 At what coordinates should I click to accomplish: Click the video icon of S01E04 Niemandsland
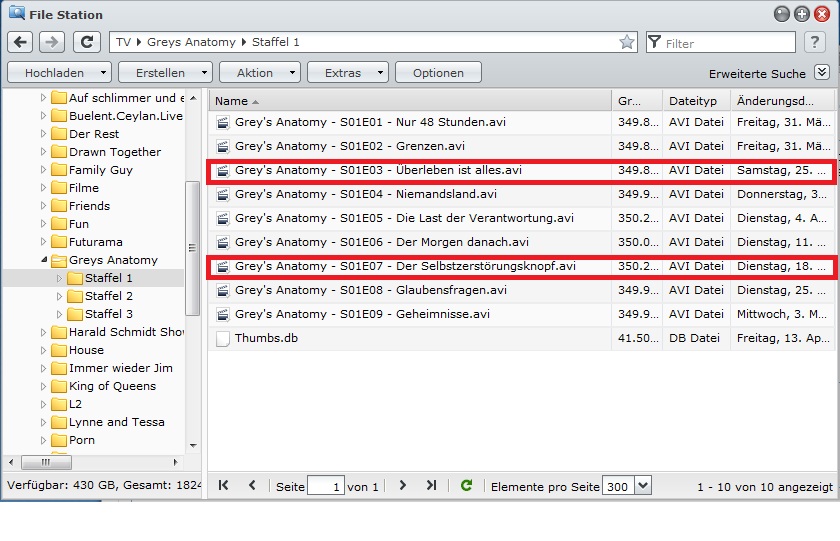click(x=222, y=194)
